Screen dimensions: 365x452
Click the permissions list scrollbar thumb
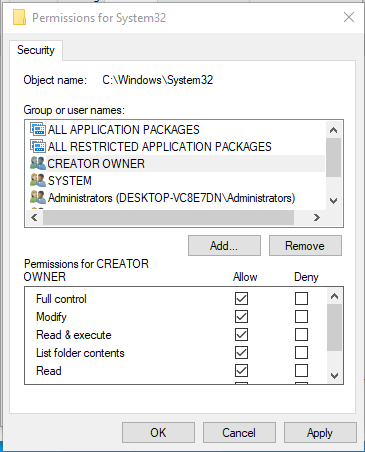(334, 327)
